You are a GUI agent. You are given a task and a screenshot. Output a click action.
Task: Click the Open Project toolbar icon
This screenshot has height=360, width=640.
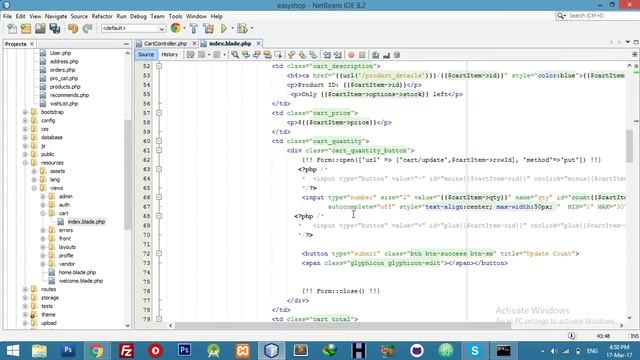click(x=40, y=29)
